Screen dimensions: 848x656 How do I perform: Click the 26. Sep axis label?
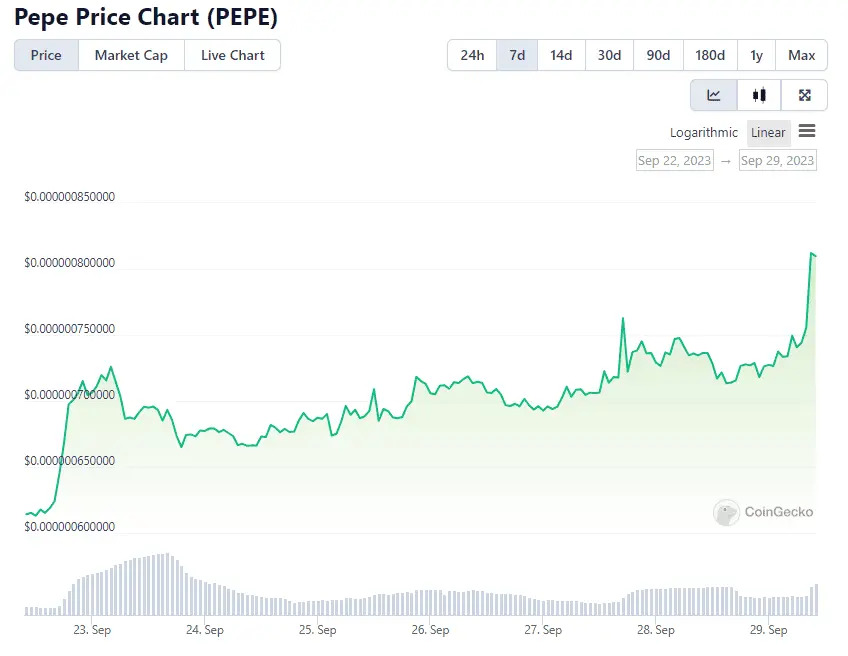[x=429, y=630]
